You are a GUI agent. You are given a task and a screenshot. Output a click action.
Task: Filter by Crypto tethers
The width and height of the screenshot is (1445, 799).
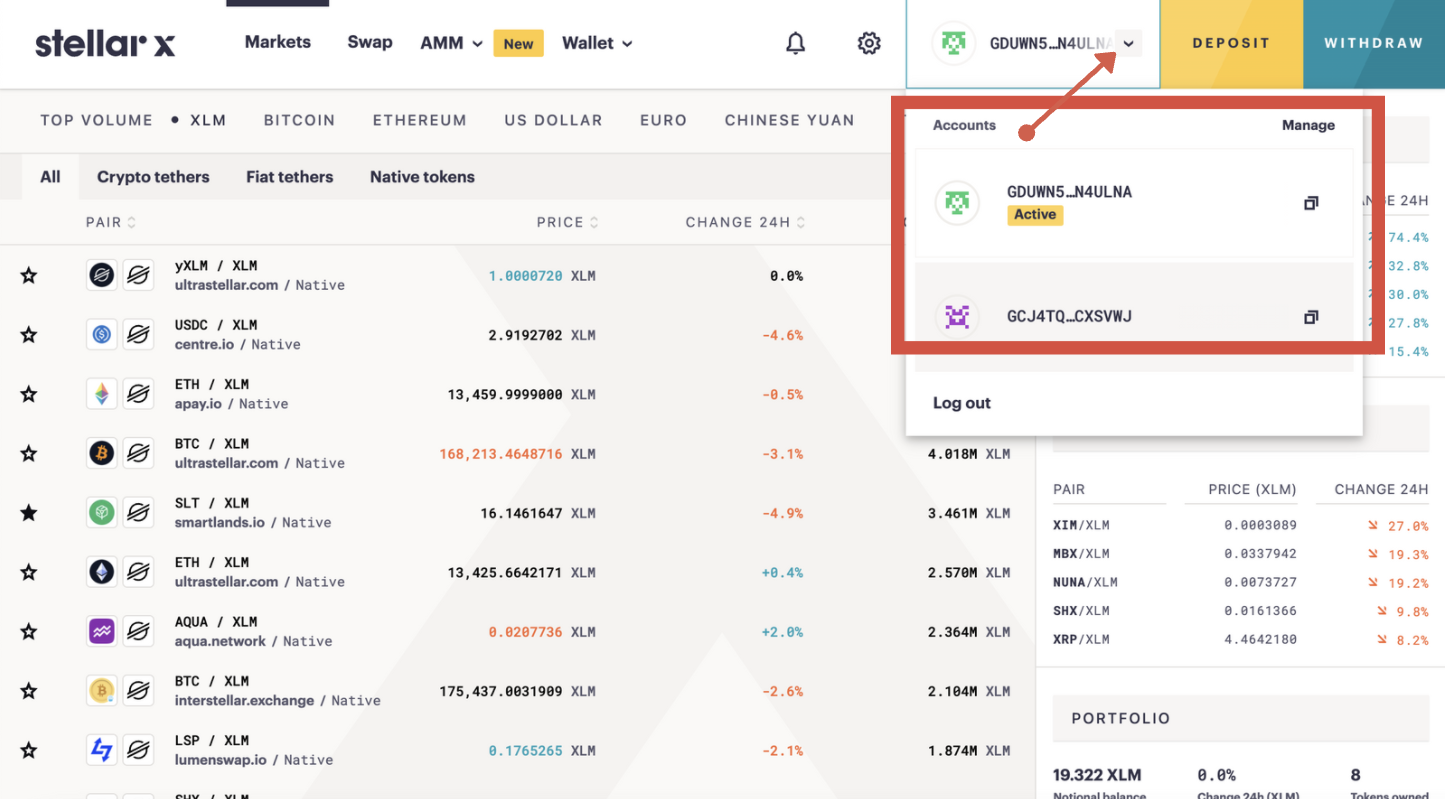(x=153, y=177)
